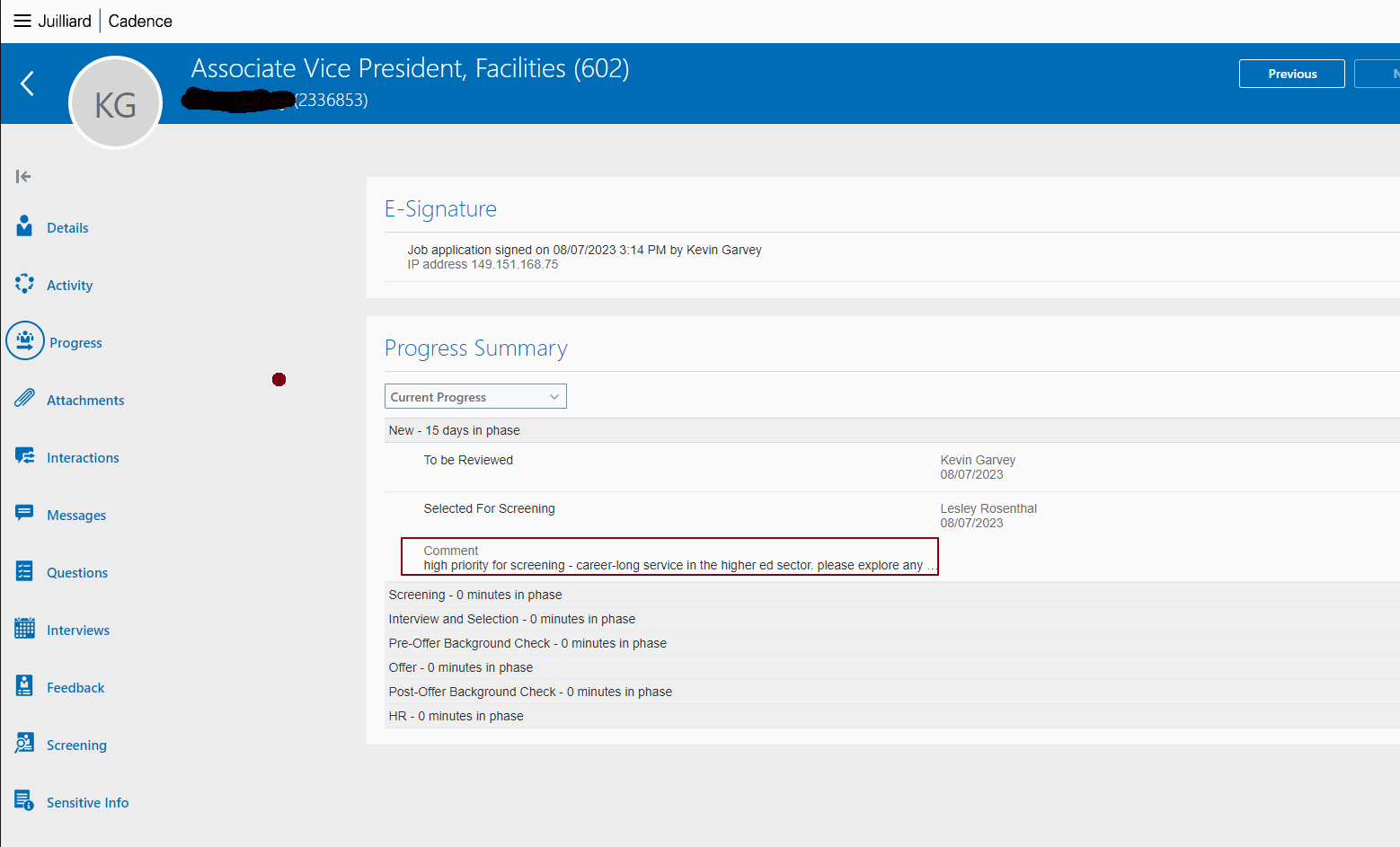Select the Progress menu label
The height and width of the screenshot is (847, 1400).
75,343
